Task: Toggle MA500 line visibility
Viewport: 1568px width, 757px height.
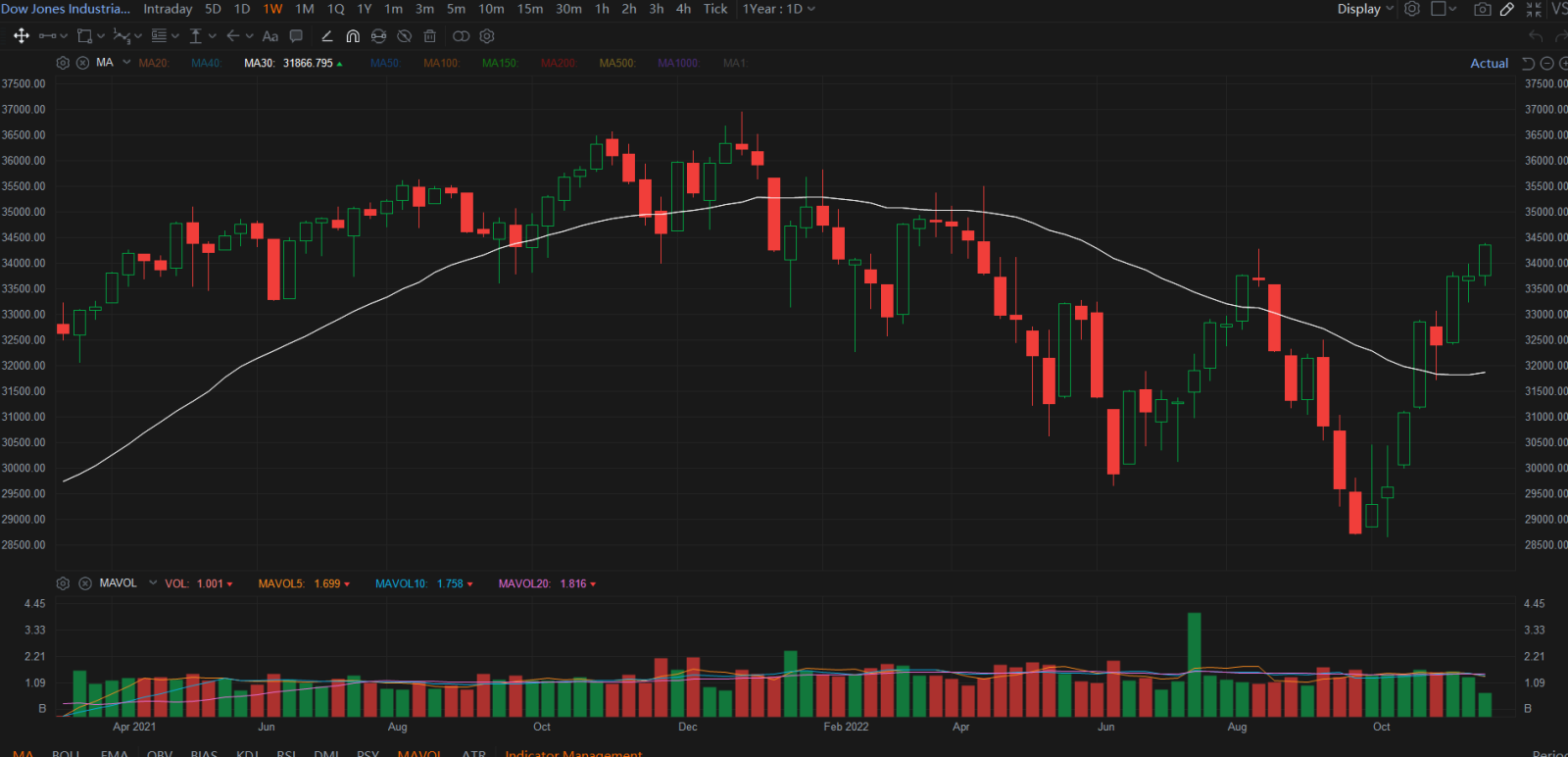Action: coord(617,63)
